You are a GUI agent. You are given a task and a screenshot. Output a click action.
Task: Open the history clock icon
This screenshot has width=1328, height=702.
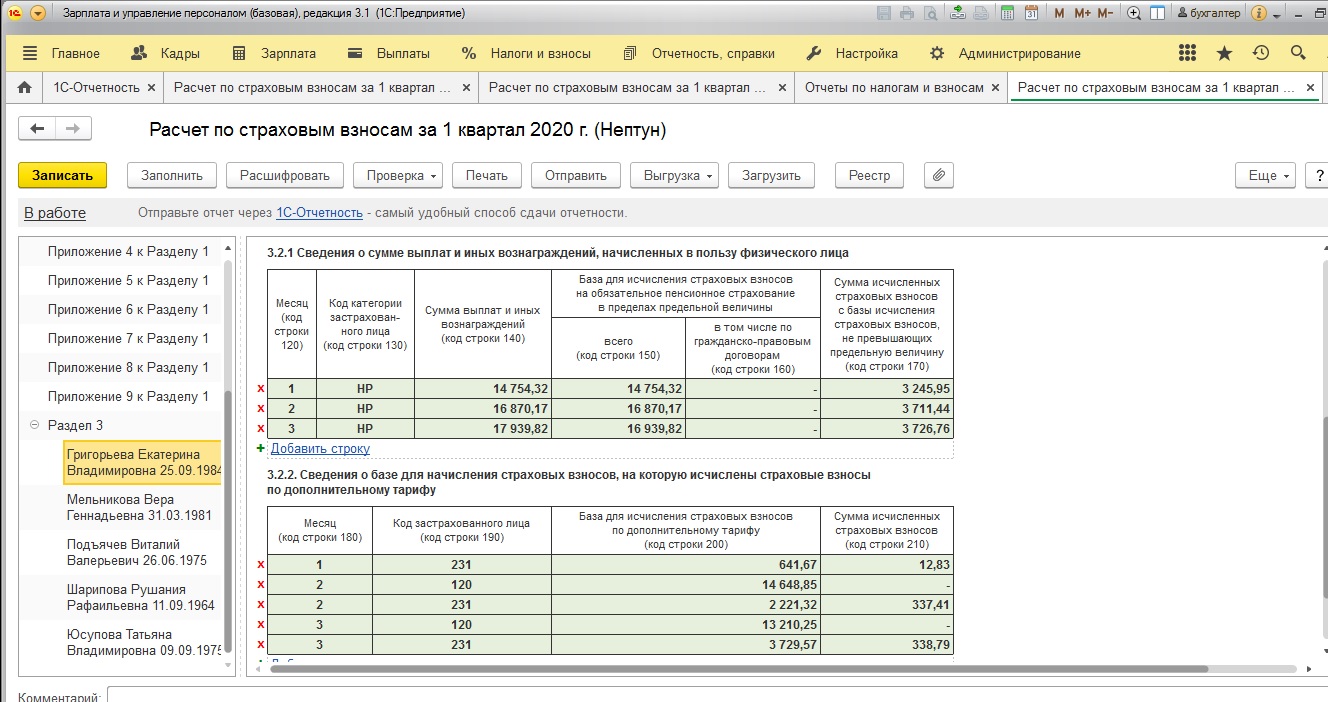click(x=1261, y=53)
